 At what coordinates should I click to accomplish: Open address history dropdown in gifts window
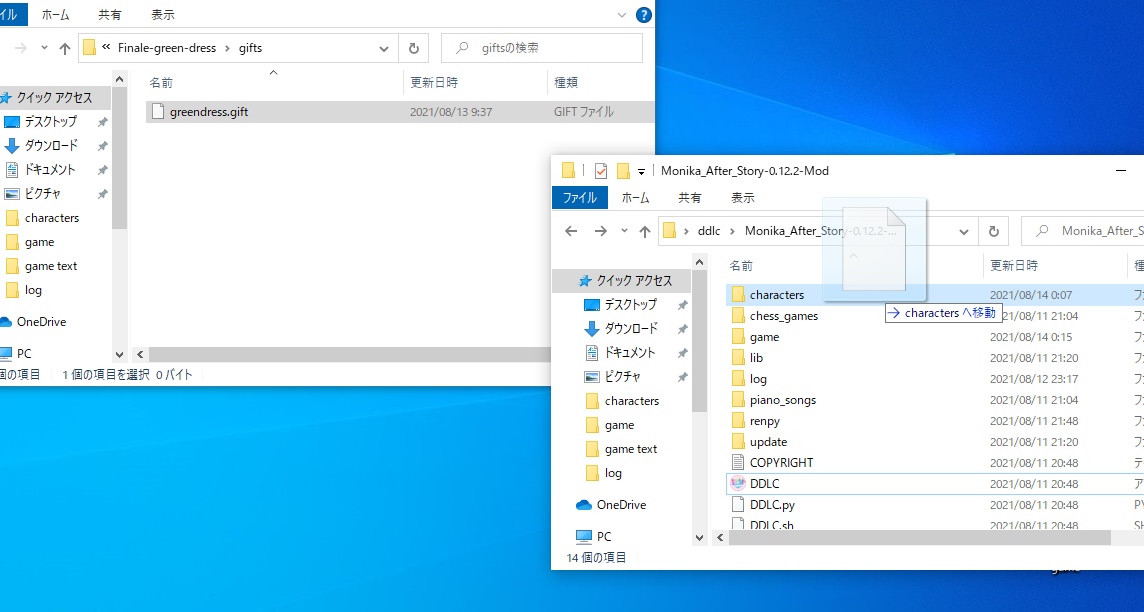tap(385, 48)
